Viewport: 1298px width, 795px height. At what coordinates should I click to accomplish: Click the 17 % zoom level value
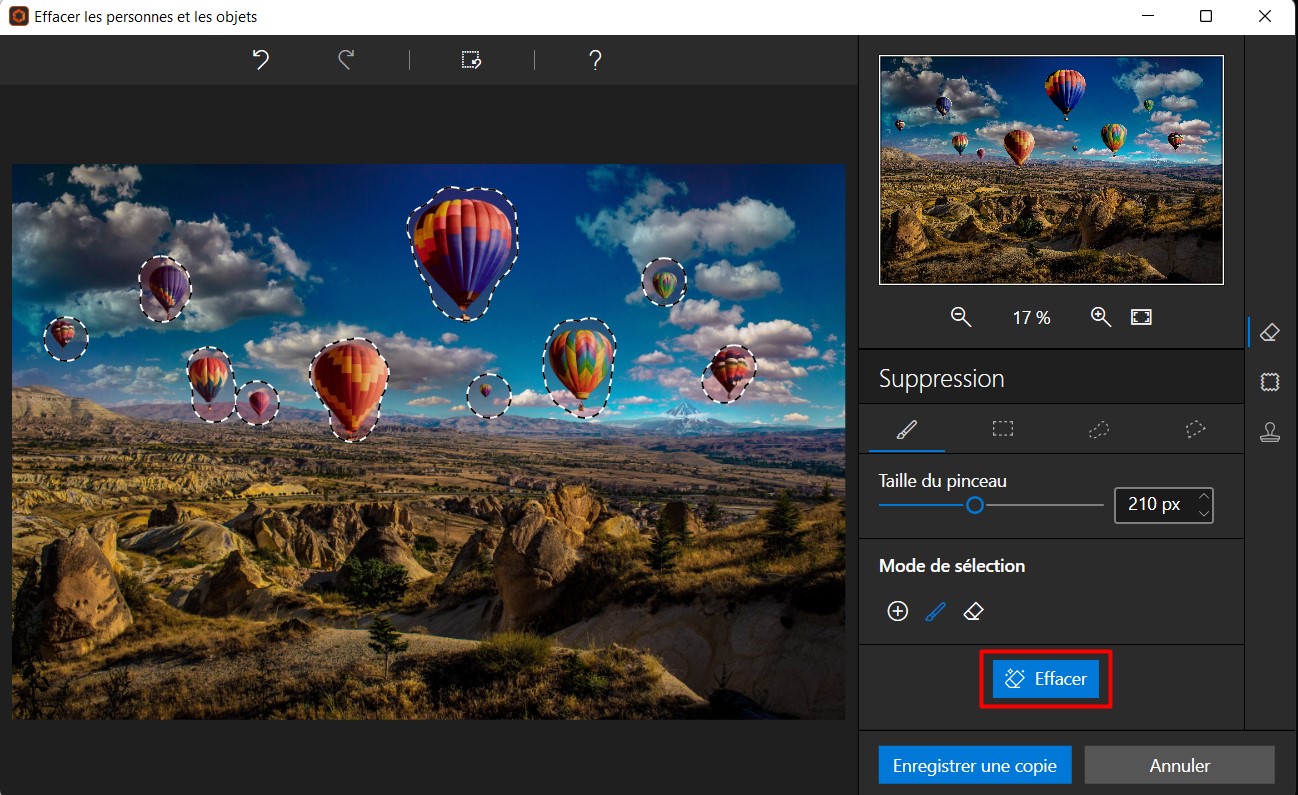click(1031, 318)
